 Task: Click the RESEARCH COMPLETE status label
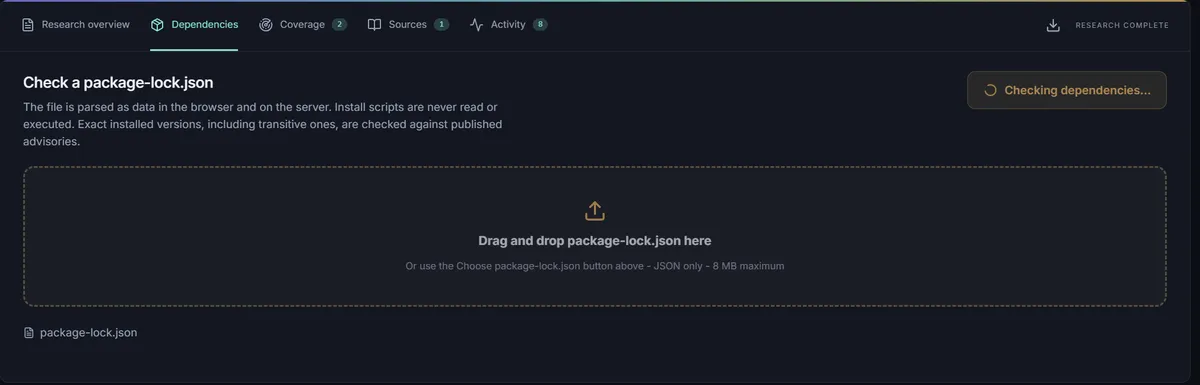(1122, 26)
